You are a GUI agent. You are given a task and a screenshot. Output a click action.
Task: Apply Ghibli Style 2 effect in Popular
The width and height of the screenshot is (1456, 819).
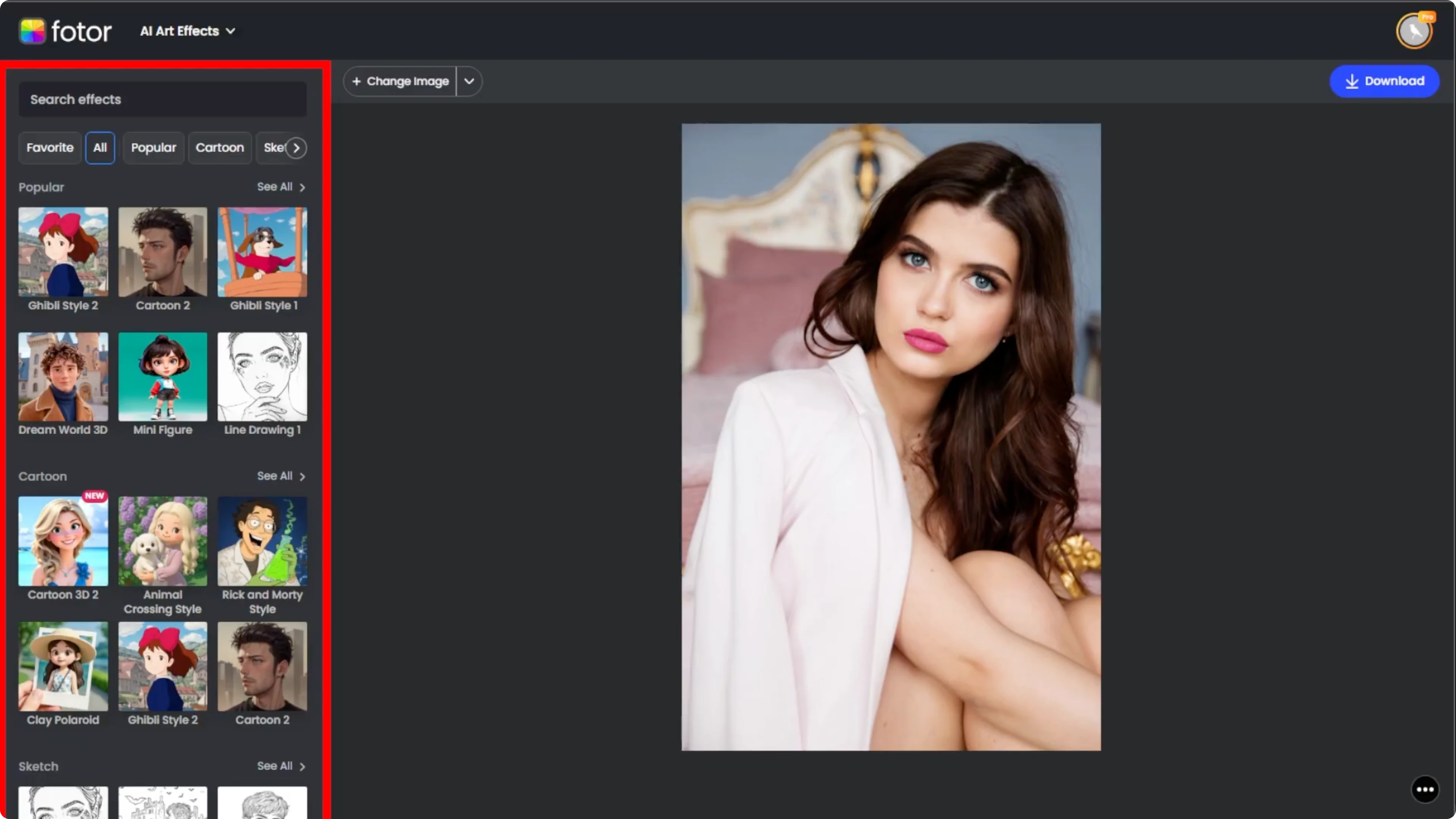(63, 252)
